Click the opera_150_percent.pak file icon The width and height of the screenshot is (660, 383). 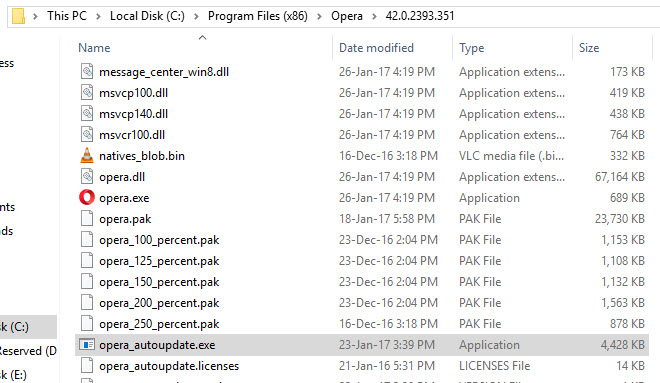click(87, 282)
